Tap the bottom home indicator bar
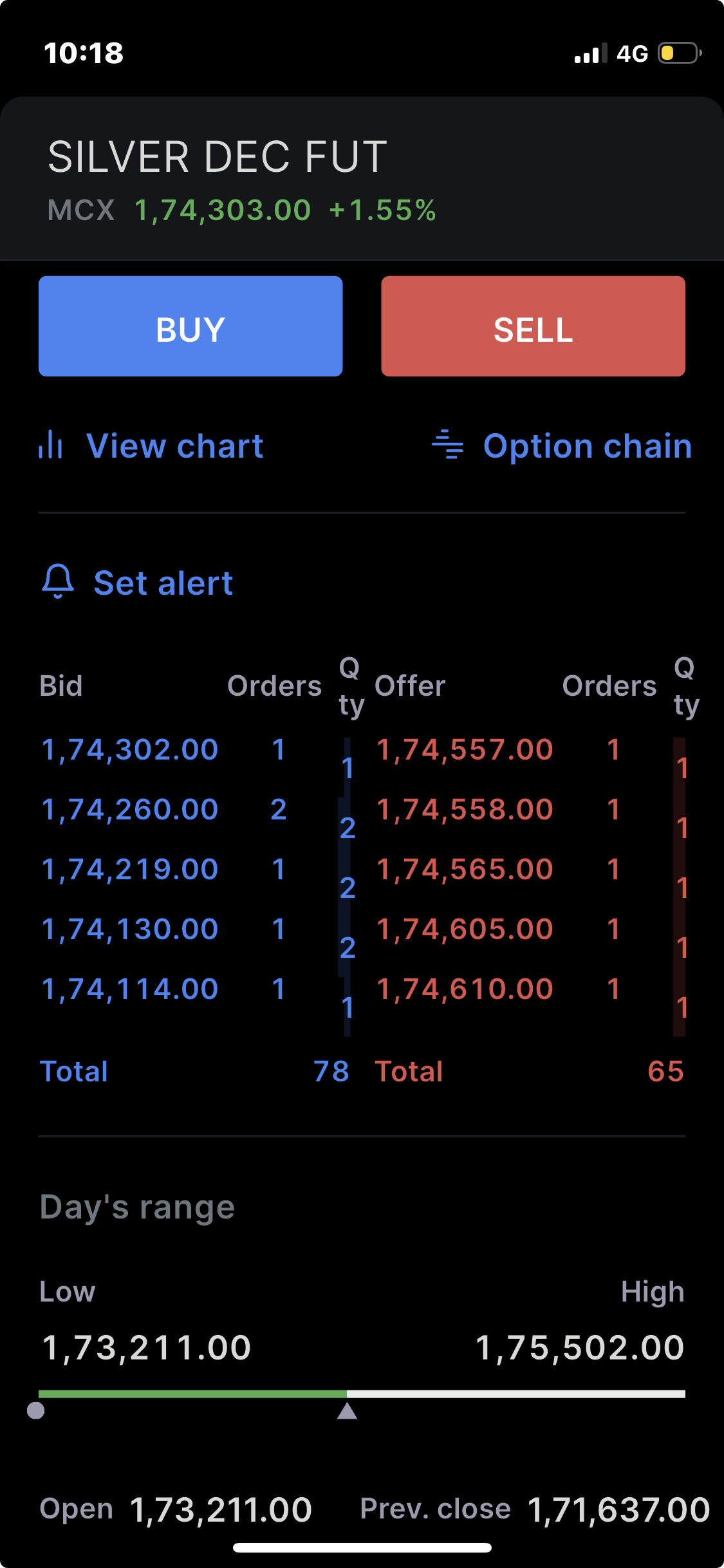 [362, 1547]
